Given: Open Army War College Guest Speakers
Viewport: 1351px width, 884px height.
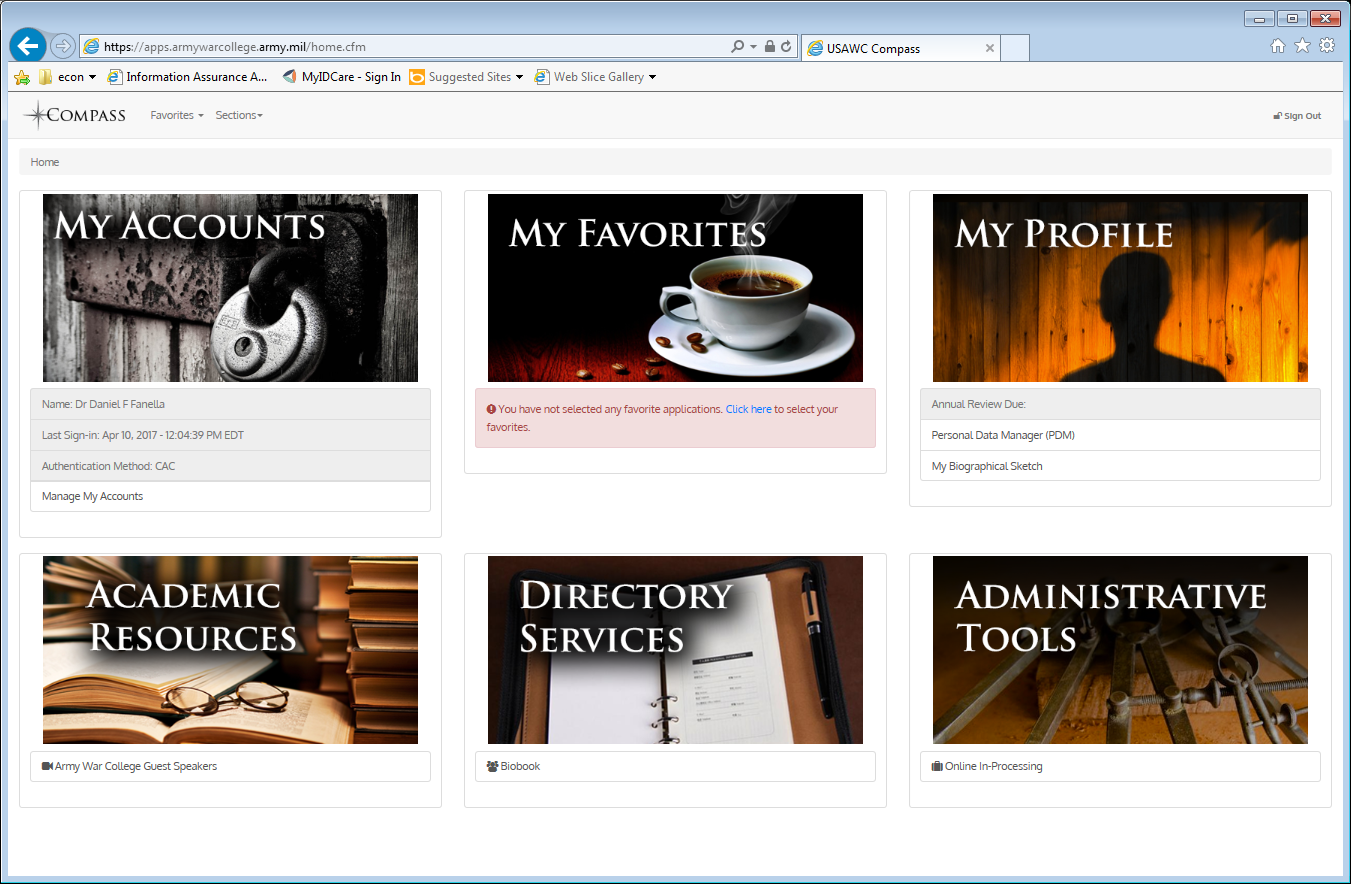Looking at the screenshot, I should click(x=230, y=767).
